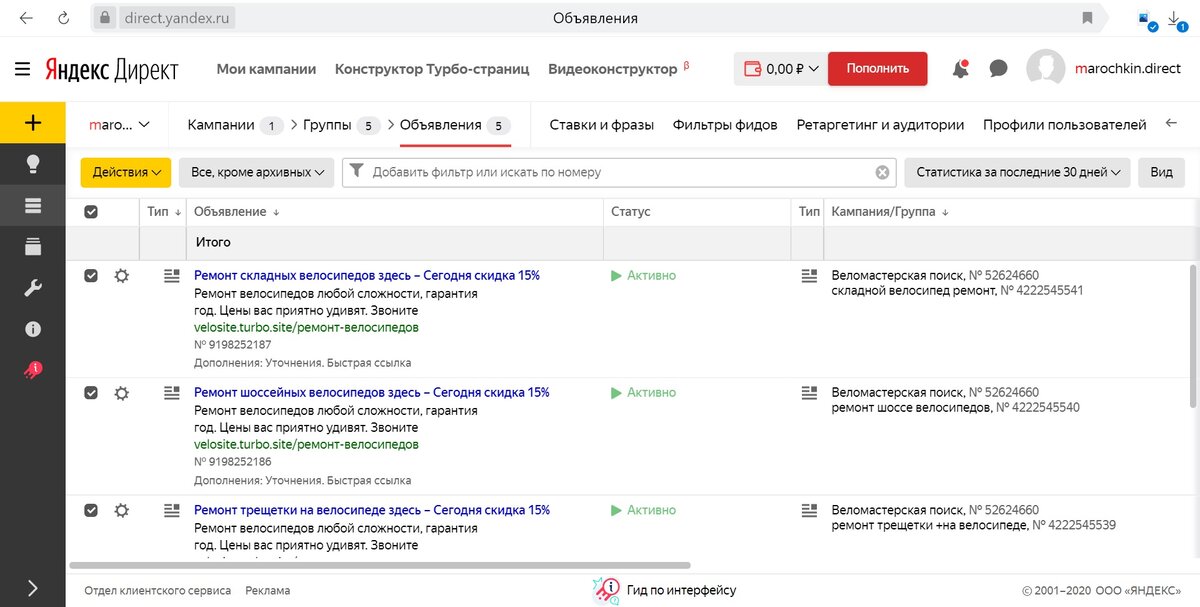The image size is (1200, 607).
Task: Open the notifications bell icon
Action: tap(961, 69)
